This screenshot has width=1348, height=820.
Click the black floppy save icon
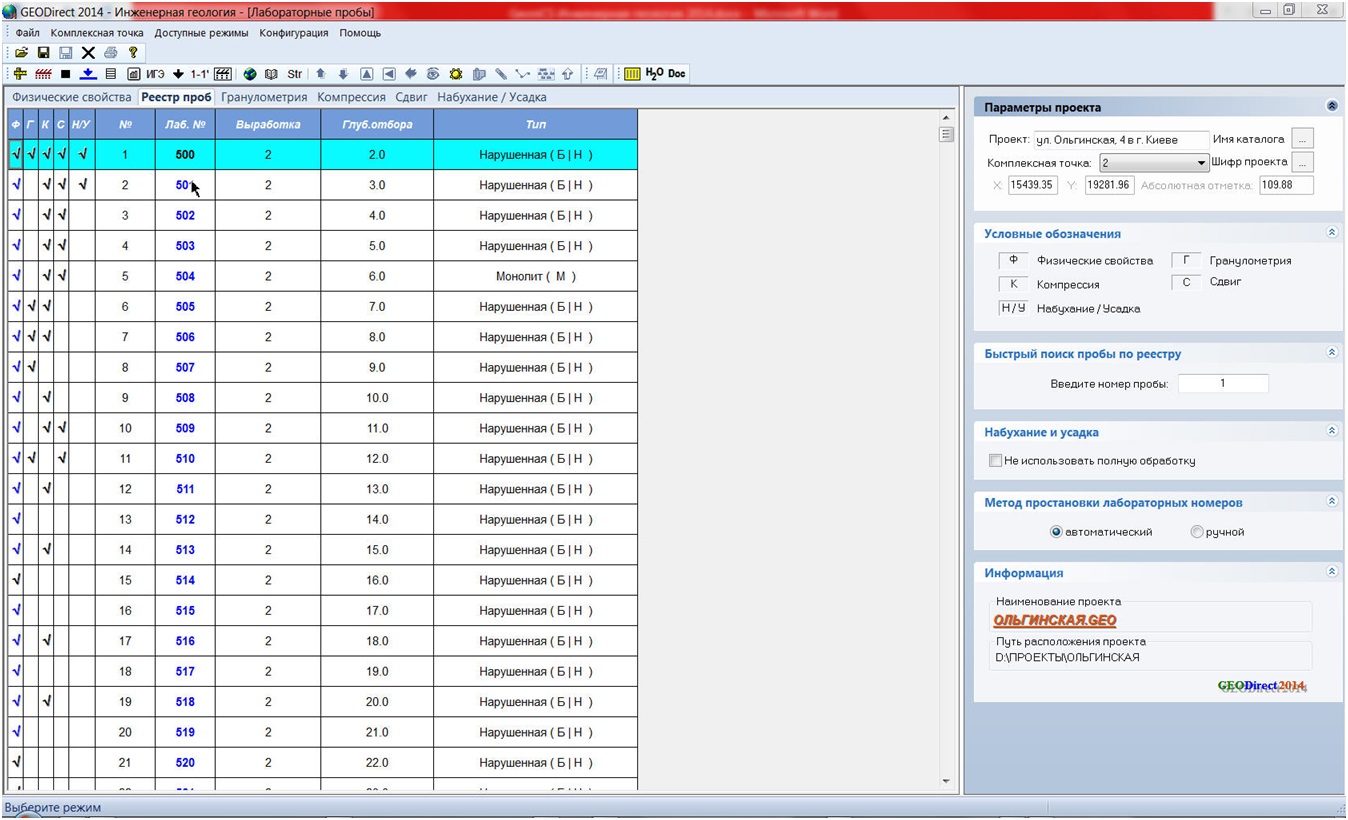[44, 52]
